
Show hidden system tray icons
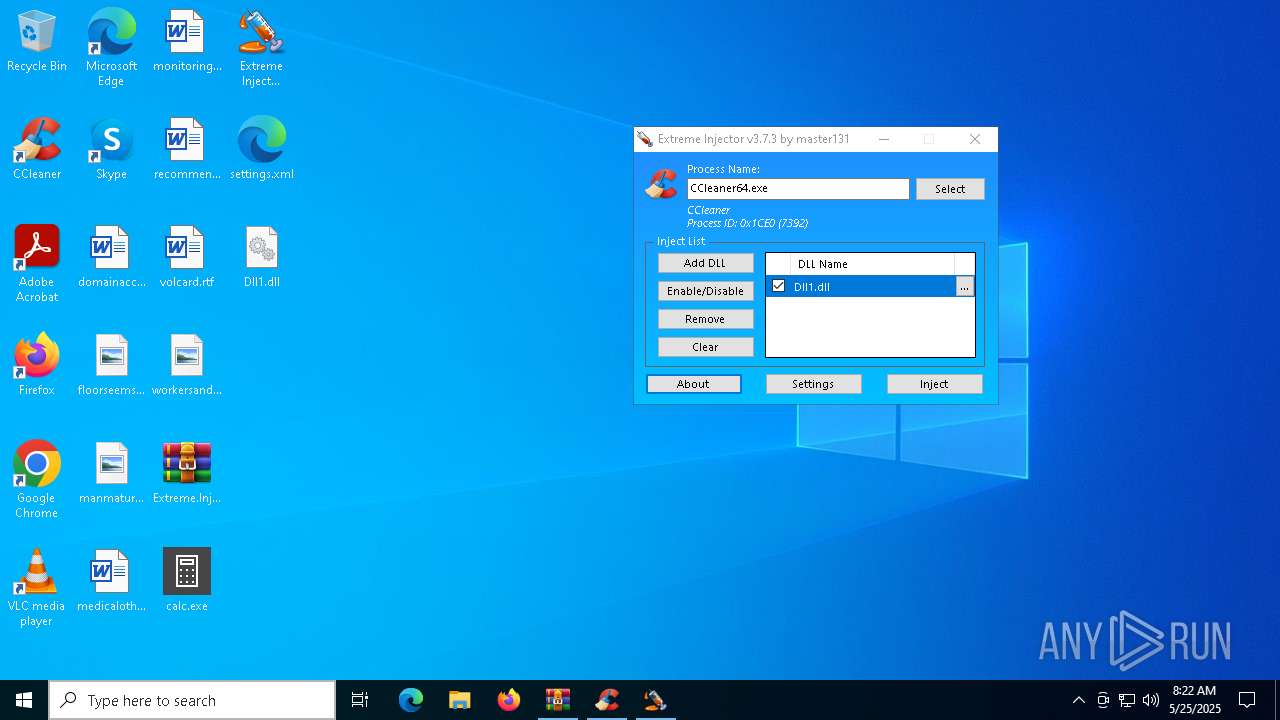[x=1078, y=700]
